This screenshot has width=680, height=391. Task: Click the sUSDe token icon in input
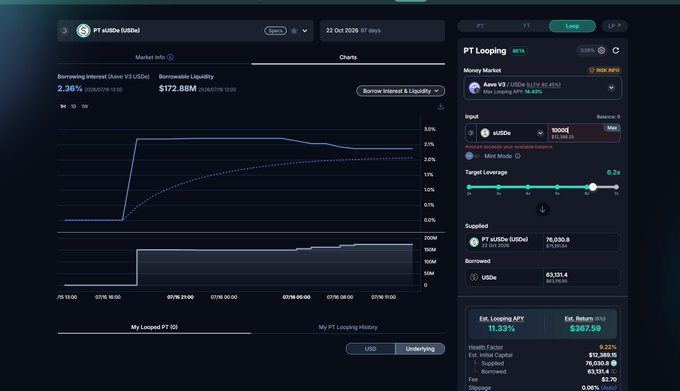[485, 133]
